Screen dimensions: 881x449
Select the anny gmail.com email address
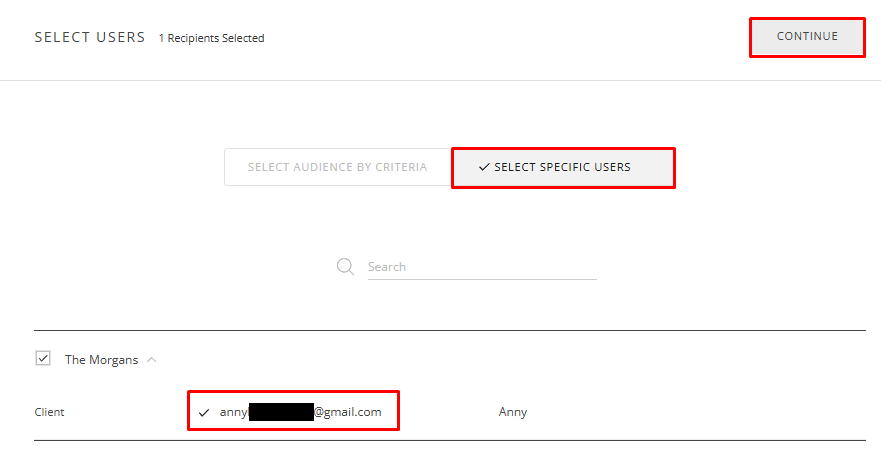[x=300, y=412]
